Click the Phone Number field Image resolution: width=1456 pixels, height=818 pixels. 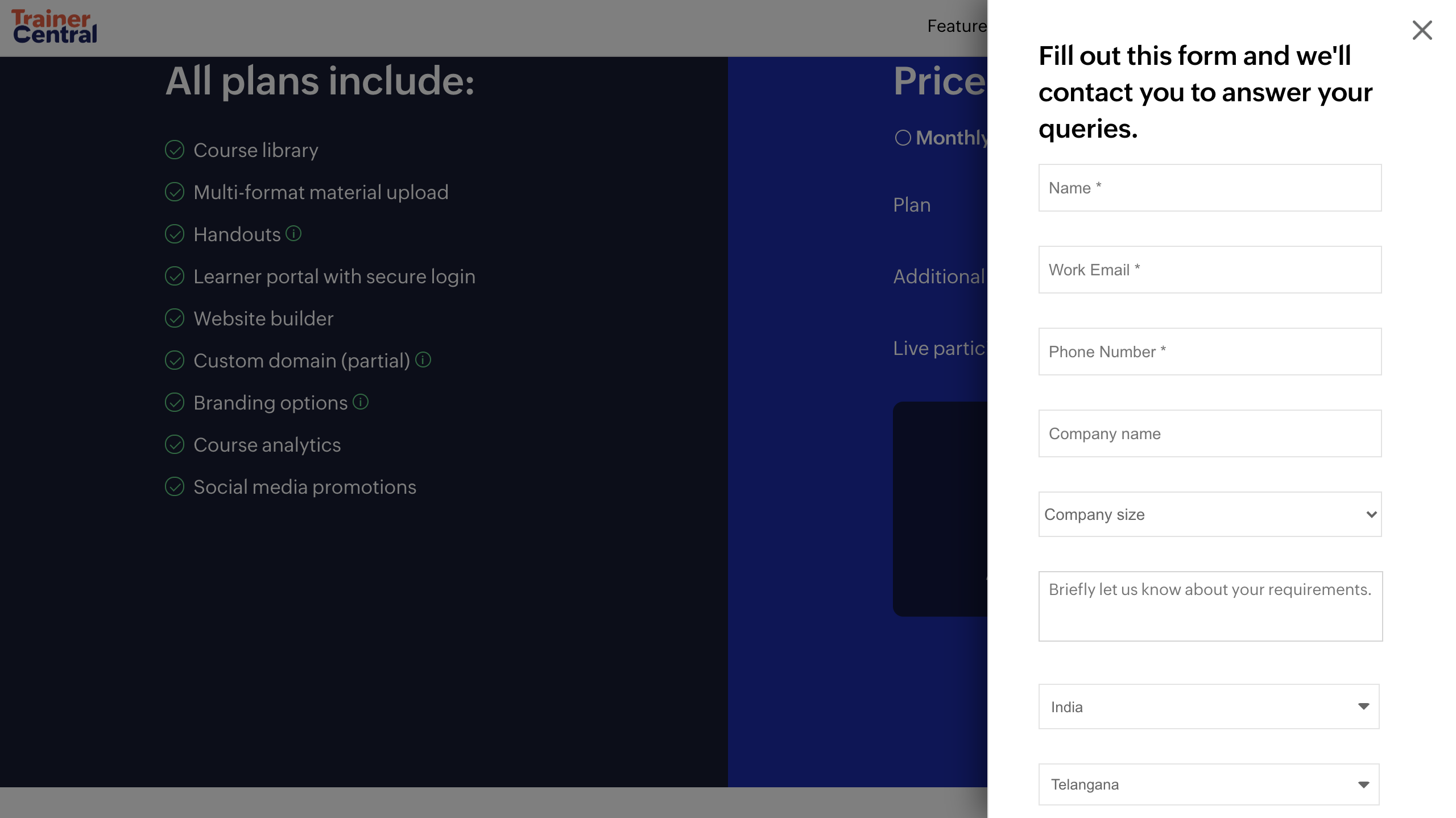[1210, 352]
